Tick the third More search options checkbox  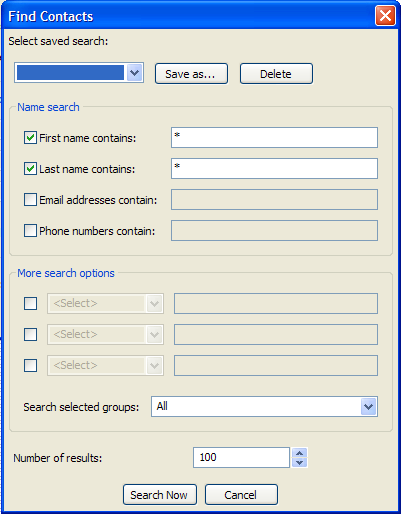pyautogui.click(x=30, y=365)
